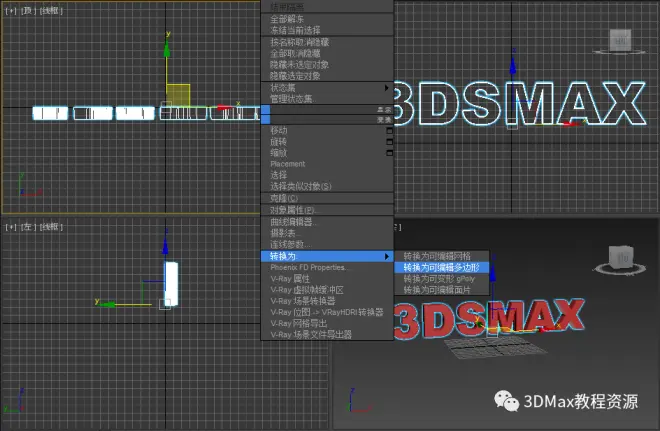The height and width of the screenshot is (431, 660).
Task: Click 连线参数 menu entry
Action: [290, 244]
